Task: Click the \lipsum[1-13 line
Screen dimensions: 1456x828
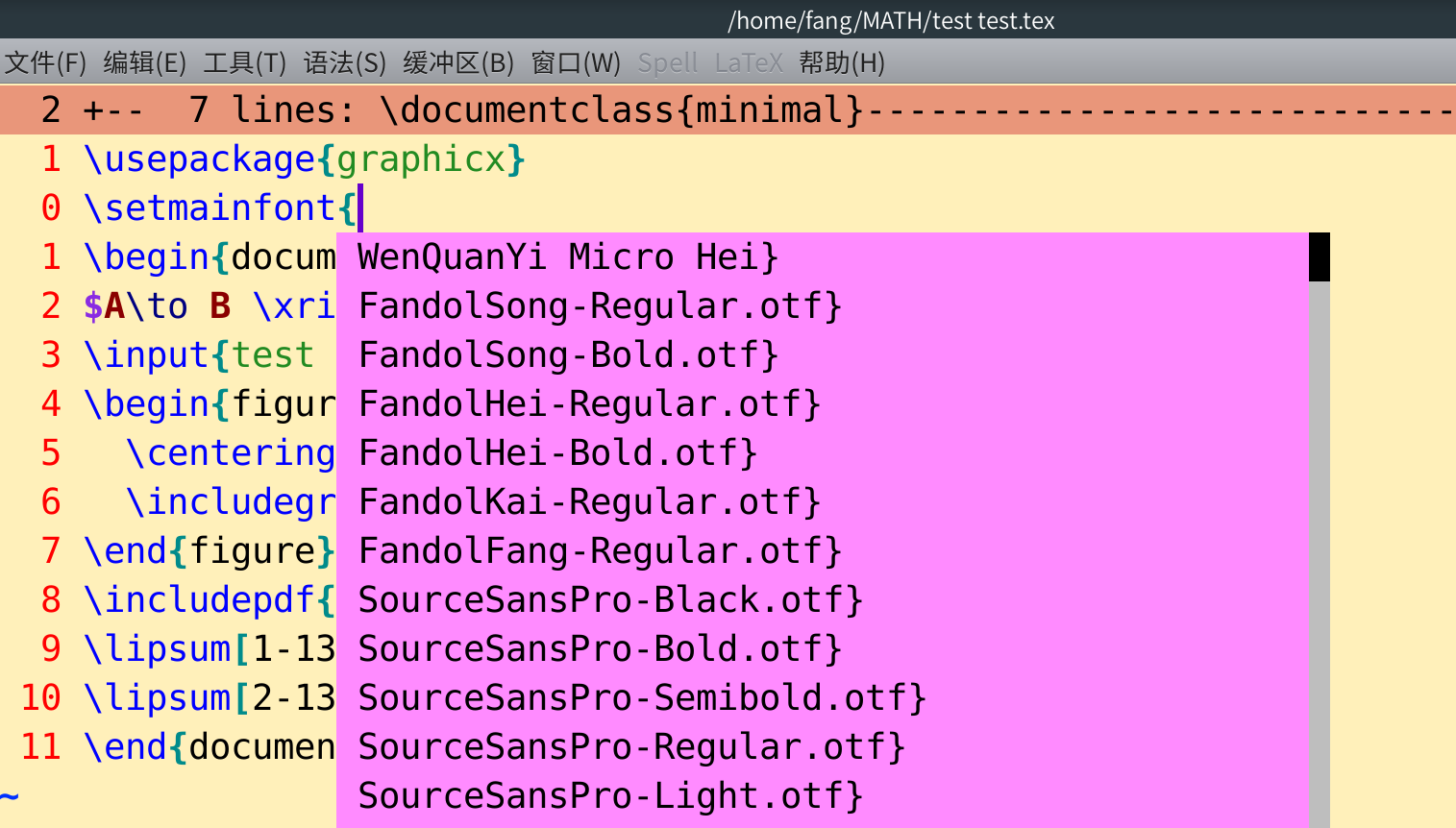Action: coord(210,649)
